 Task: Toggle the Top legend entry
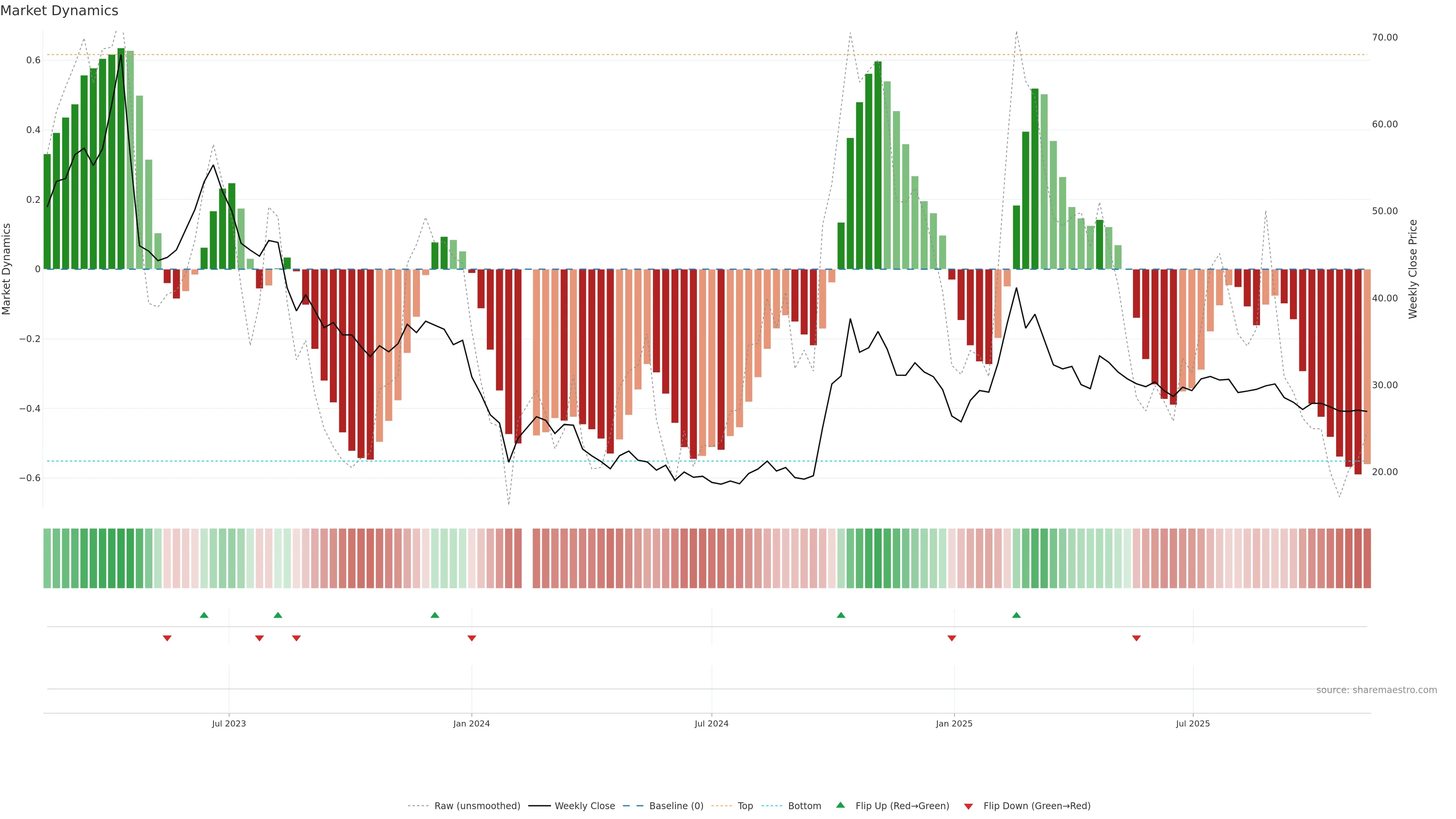click(x=745, y=806)
